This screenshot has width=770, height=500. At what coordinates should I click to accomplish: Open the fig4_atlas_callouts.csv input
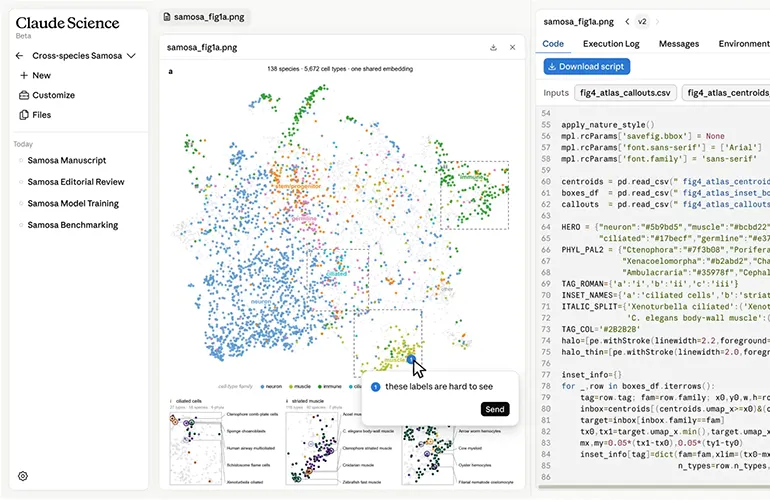coord(625,93)
